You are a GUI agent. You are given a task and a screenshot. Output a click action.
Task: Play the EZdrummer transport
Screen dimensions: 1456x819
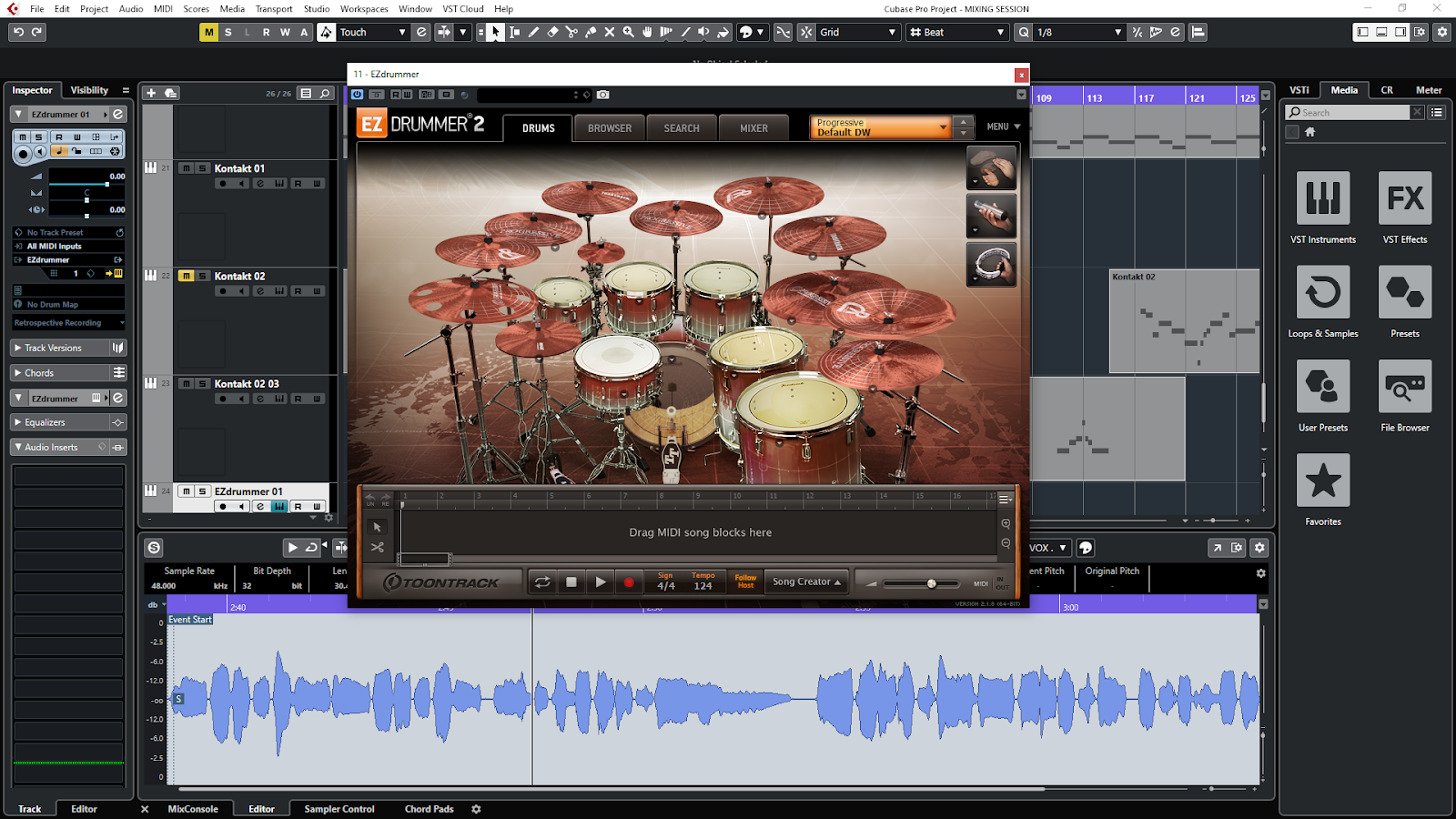[x=601, y=582]
